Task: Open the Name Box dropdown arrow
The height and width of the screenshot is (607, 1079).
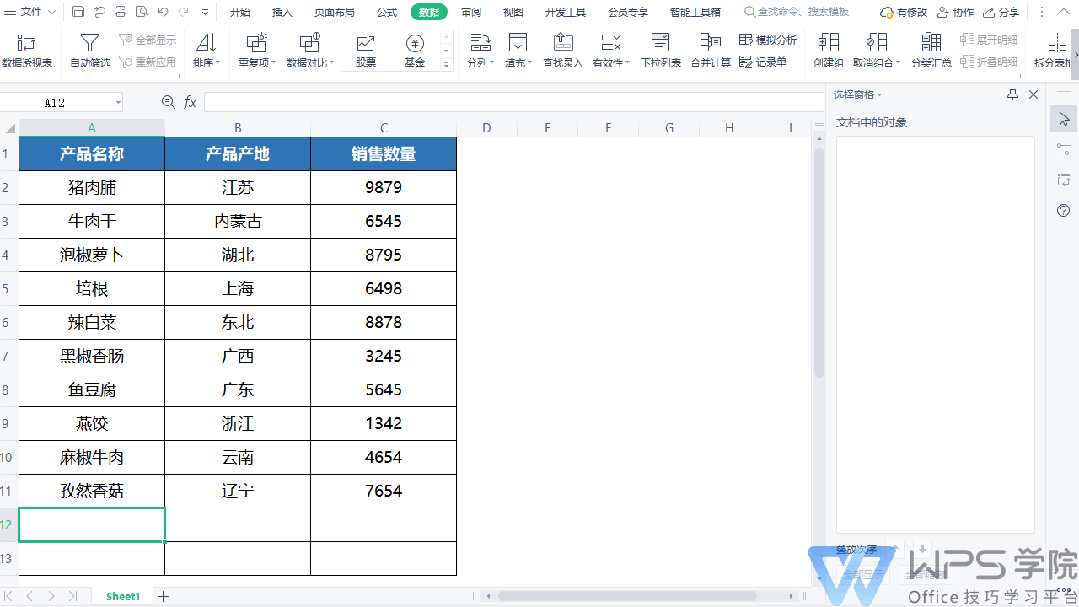Action: point(118,103)
